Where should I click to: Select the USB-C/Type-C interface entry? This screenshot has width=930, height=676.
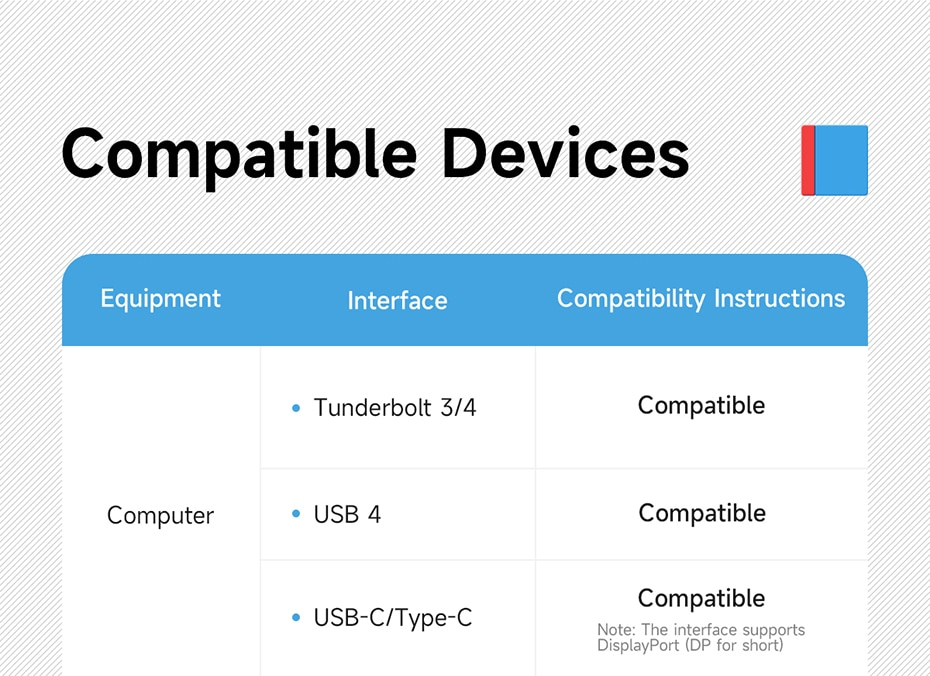pos(392,618)
